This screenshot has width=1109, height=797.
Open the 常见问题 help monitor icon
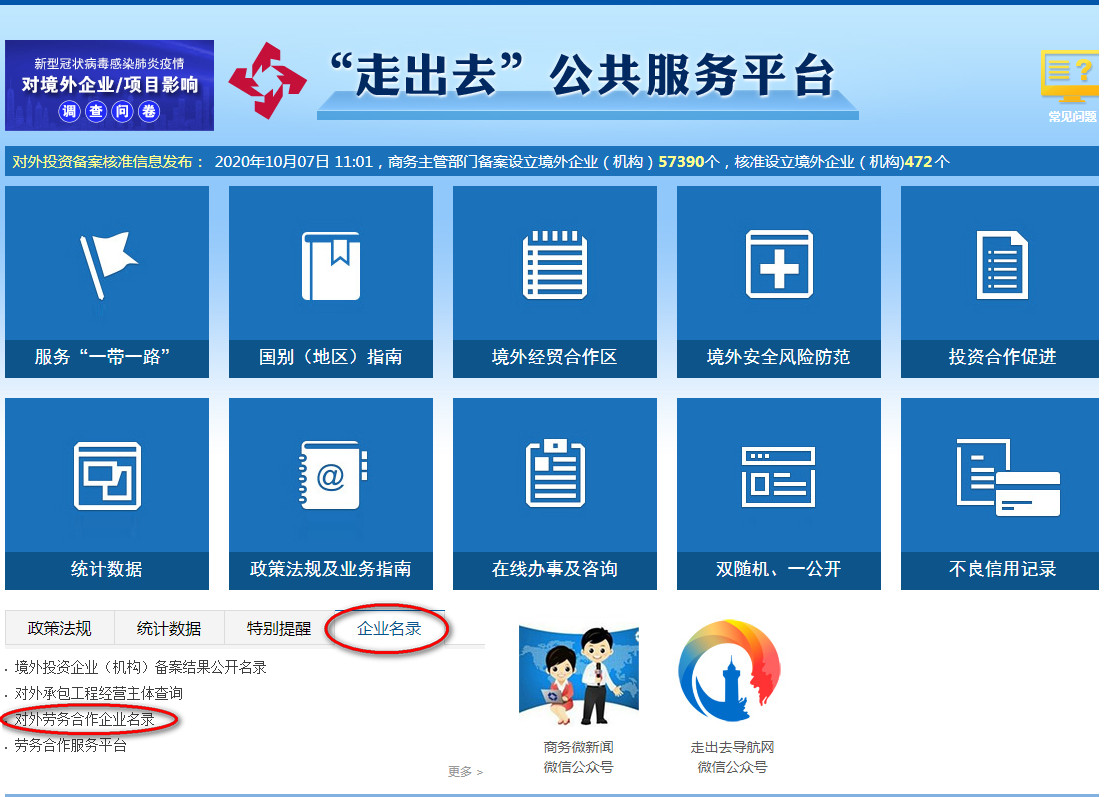1070,85
